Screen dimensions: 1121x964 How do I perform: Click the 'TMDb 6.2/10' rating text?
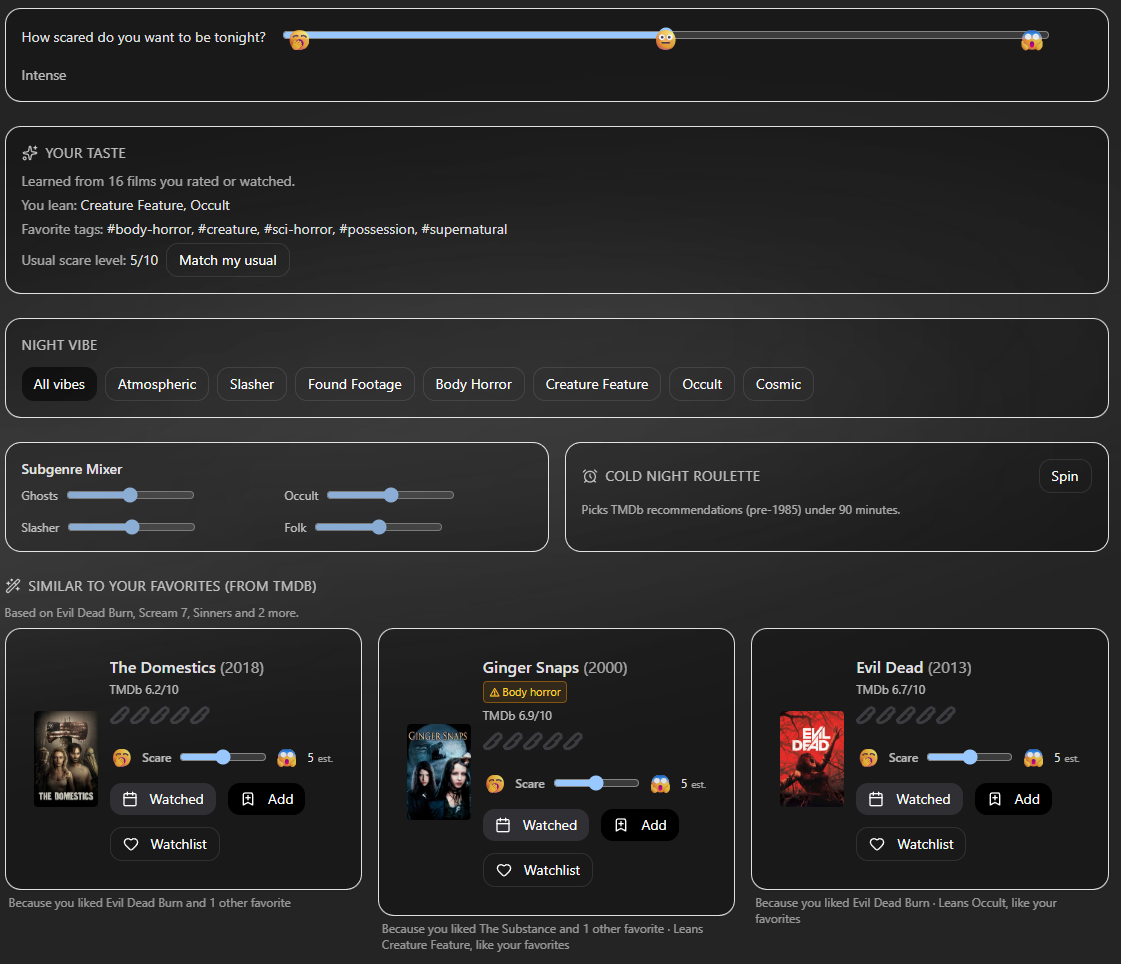(144, 690)
